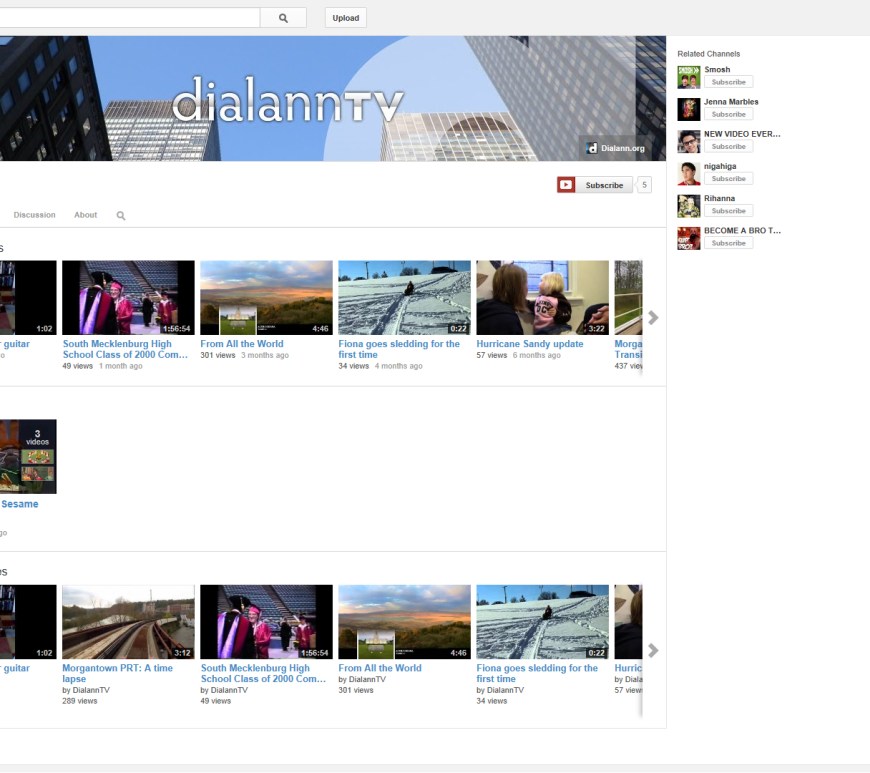
Task: Play the Fiona goes sledding thumbnail in top row
Action: pyautogui.click(x=404, y=297)
